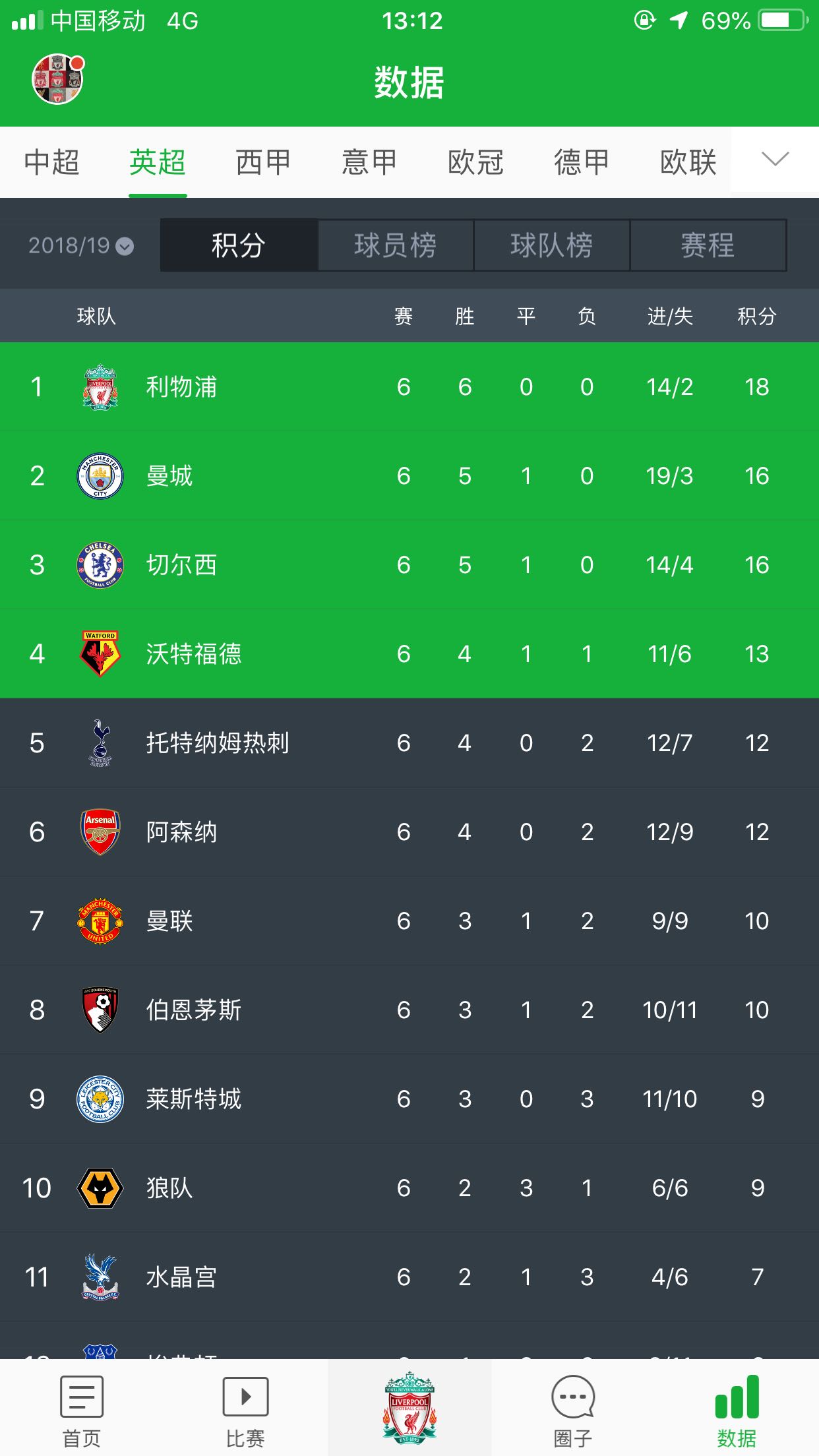Tap the Manchester City crest

tap(100, 476)
